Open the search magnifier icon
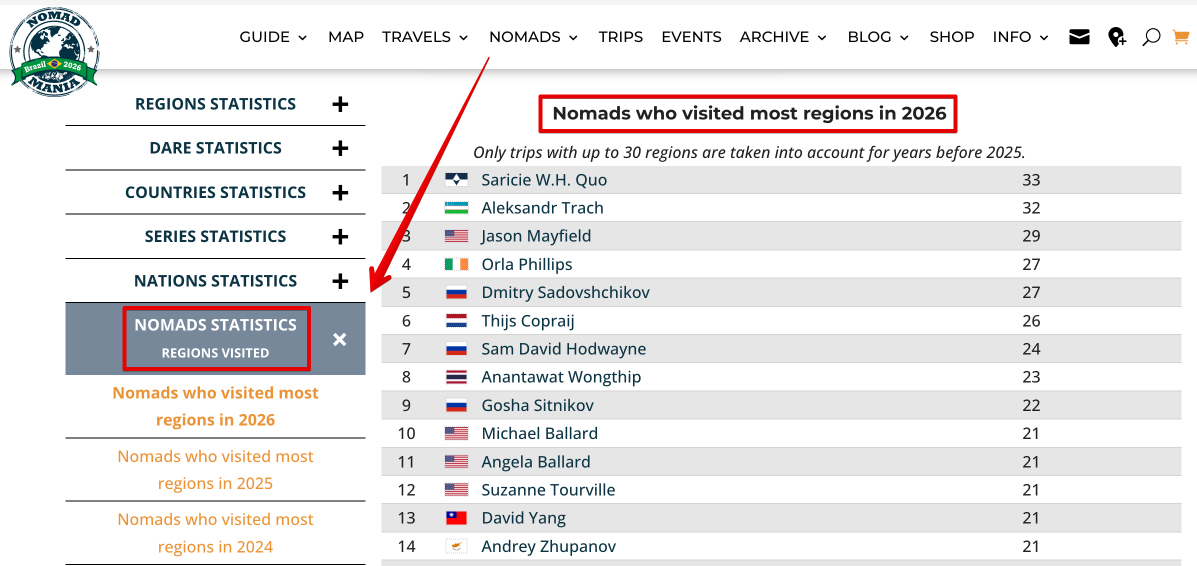Viewport: 1197px width, 566px height. coord(1151,37)
